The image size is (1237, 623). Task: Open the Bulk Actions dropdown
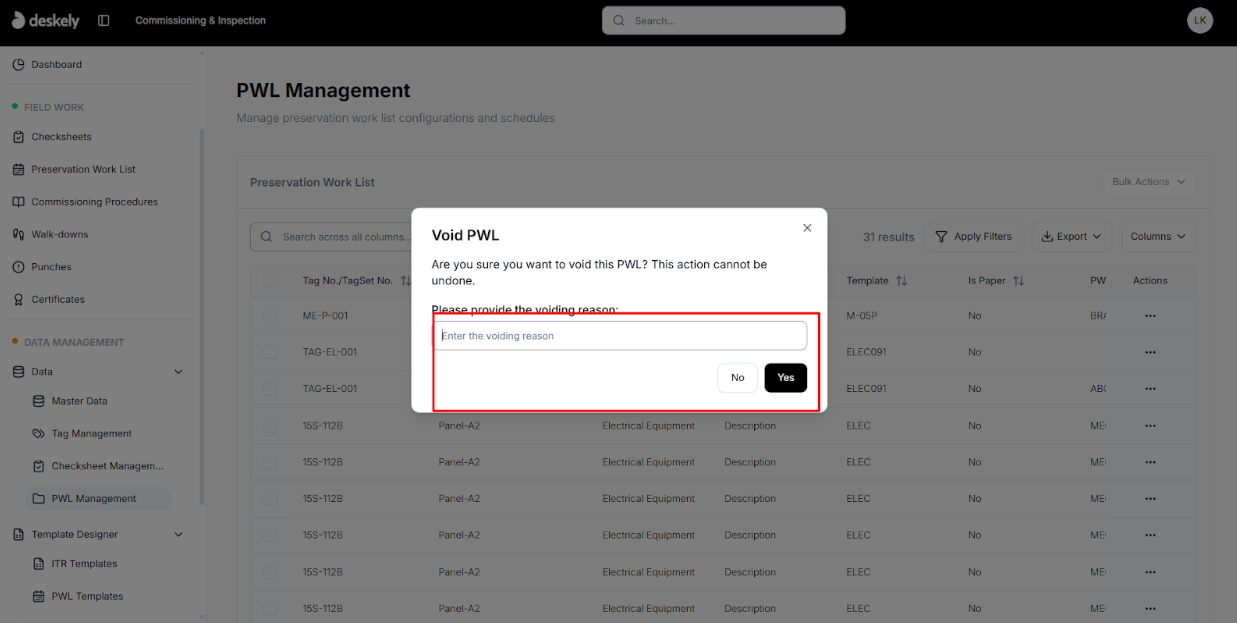click(x=1147, y=181)
